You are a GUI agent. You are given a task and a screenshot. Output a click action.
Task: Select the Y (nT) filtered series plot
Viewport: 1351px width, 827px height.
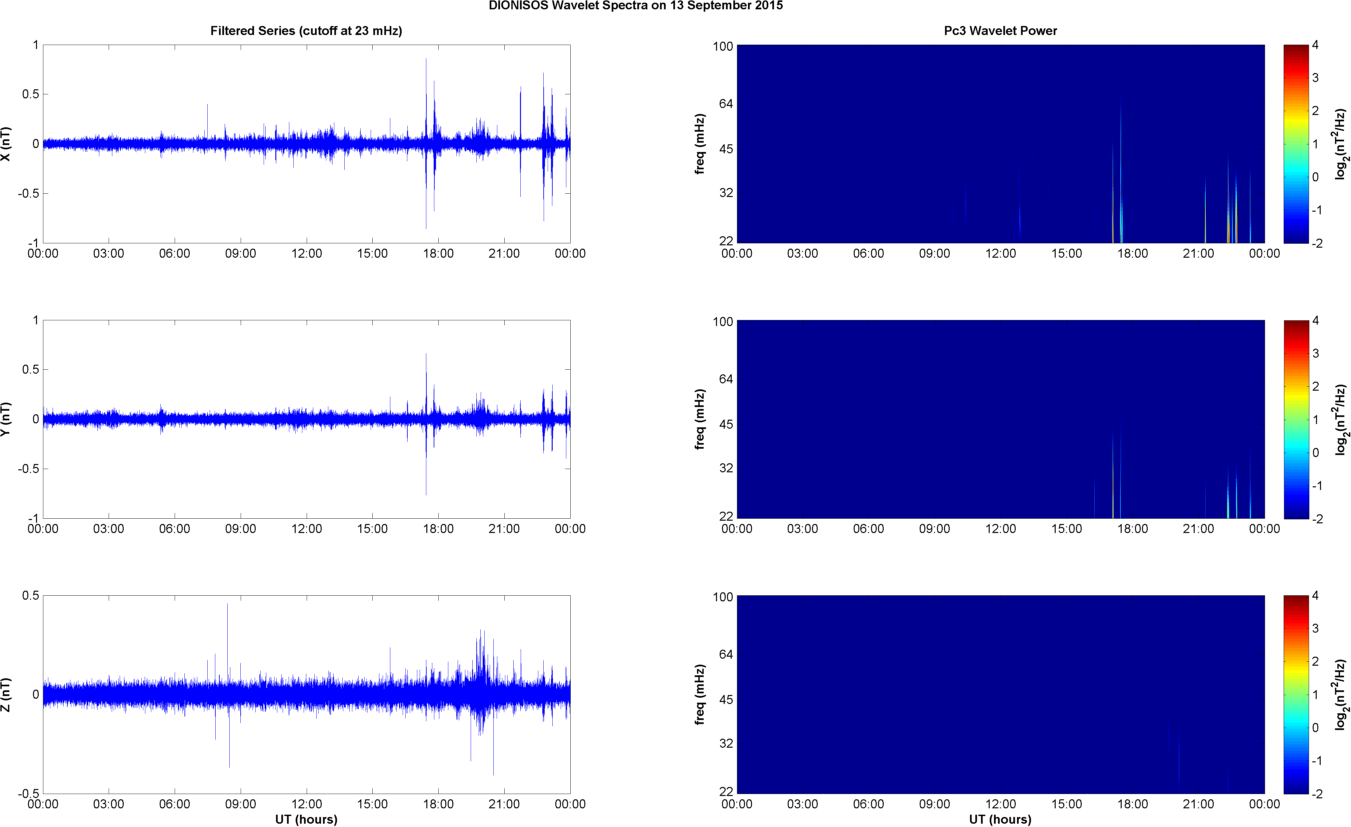tap(306, 419)
